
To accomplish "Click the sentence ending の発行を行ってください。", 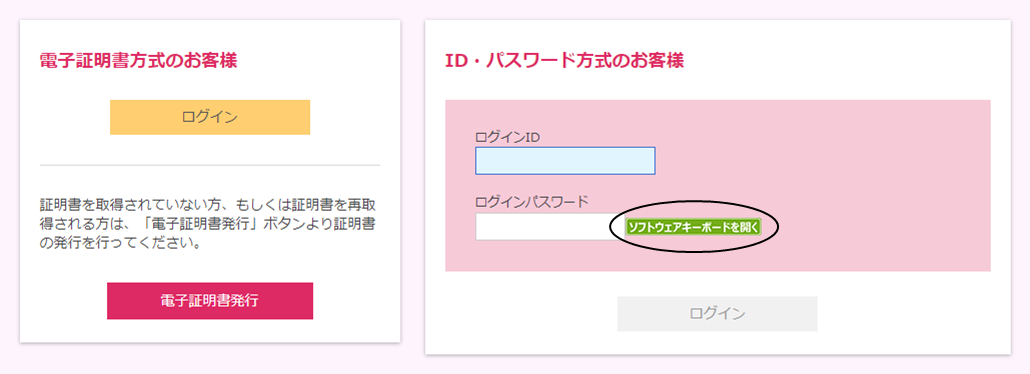I will [119, 245].
